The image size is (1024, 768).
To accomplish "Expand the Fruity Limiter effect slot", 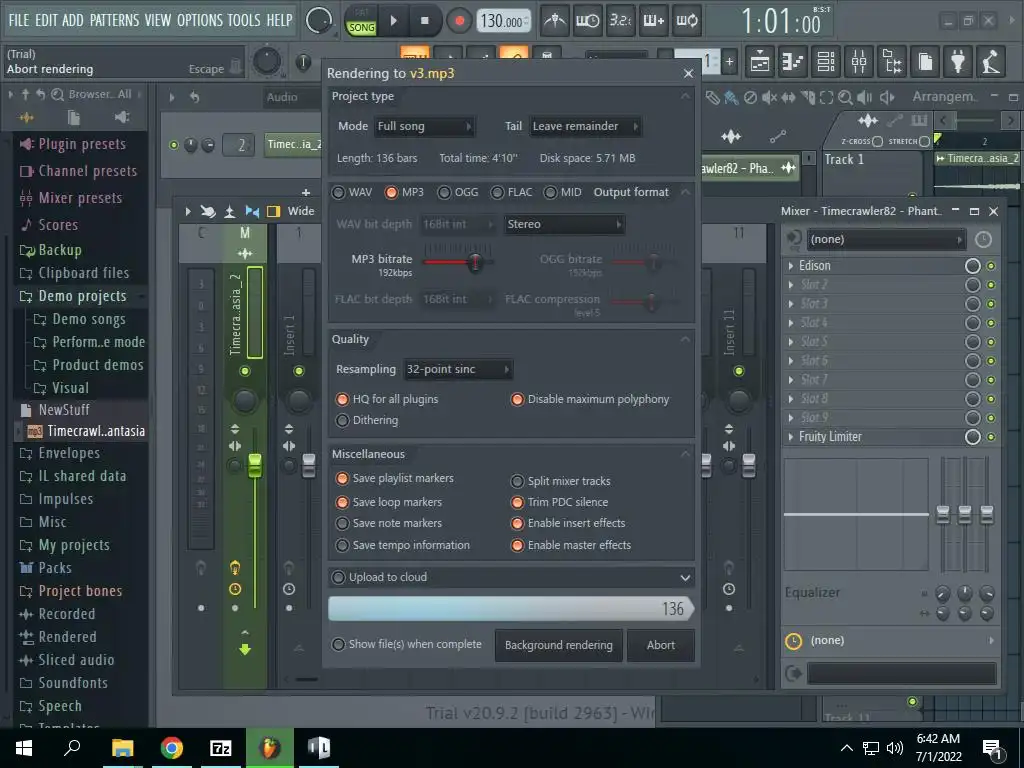I will coord(791,437).
